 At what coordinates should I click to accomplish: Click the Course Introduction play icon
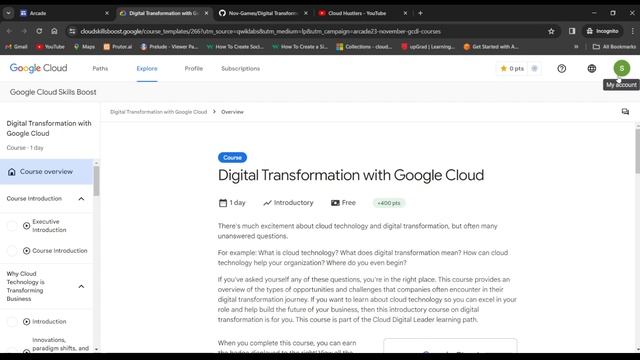pos(27,251)
